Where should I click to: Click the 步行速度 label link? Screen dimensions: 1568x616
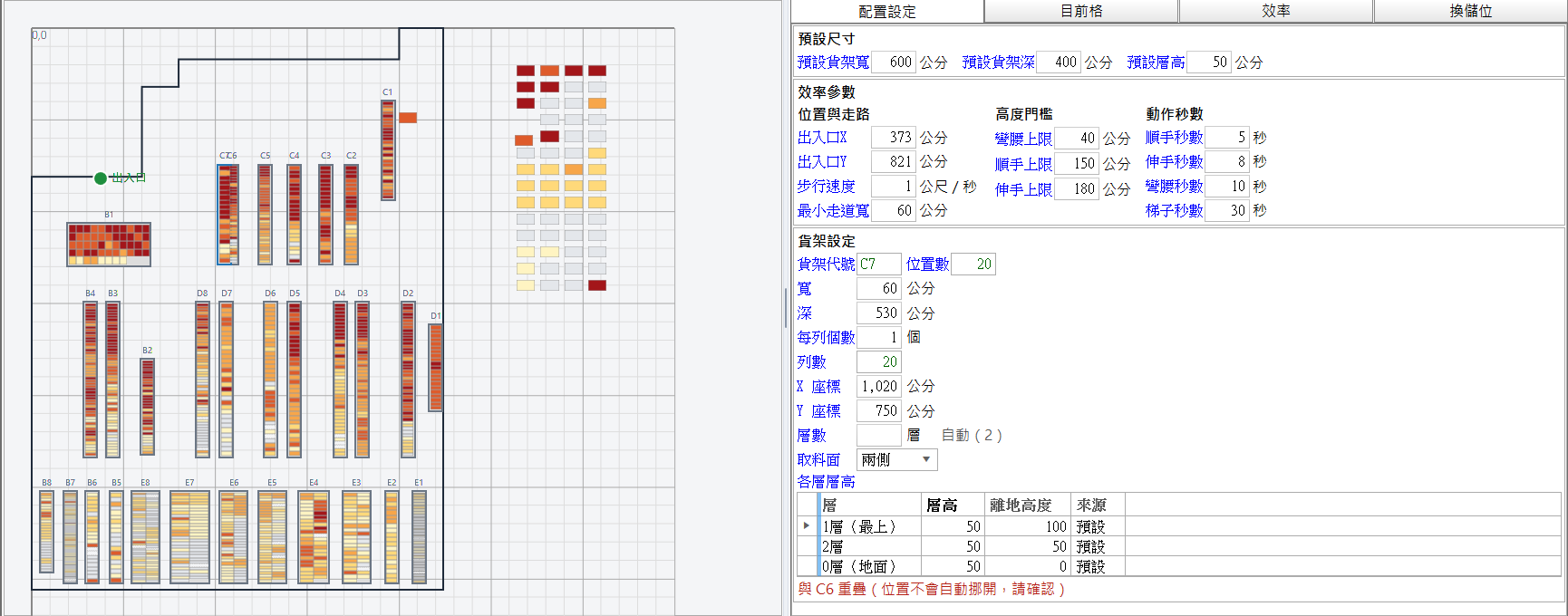point(826,186)
